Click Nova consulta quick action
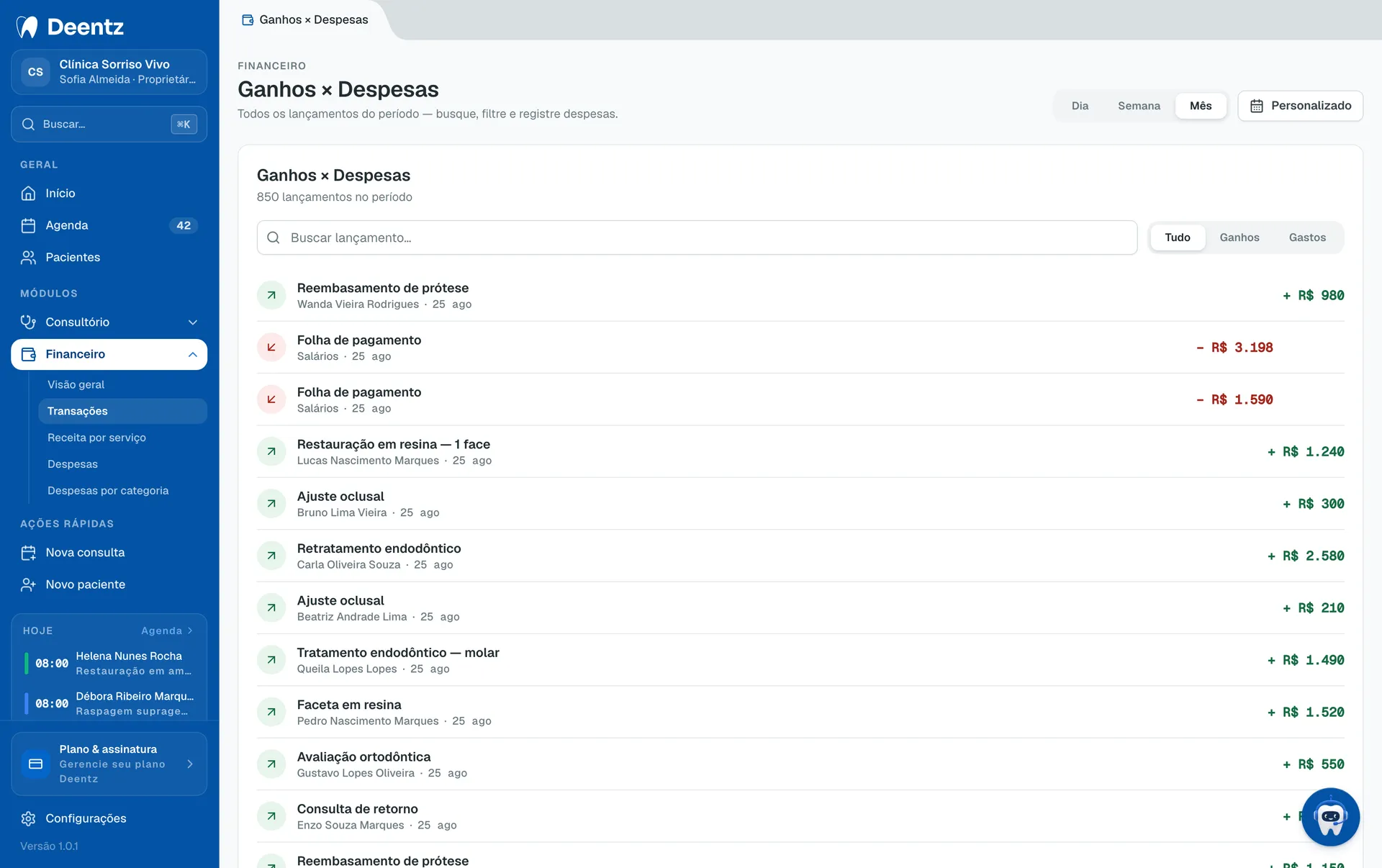The image size is (1382, 868). tap(109, 553)
